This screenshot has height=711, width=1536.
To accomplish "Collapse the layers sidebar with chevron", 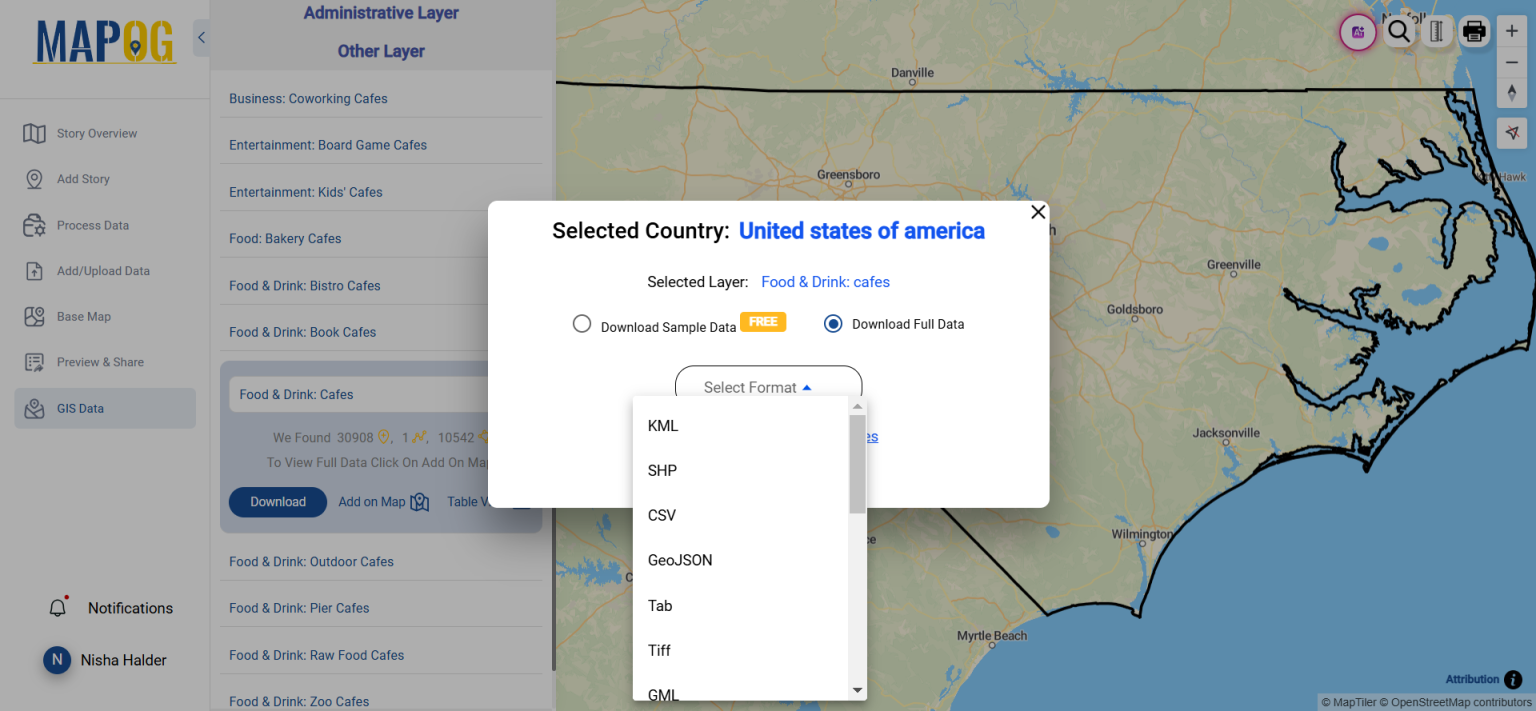I will click(x=200, y=37).
